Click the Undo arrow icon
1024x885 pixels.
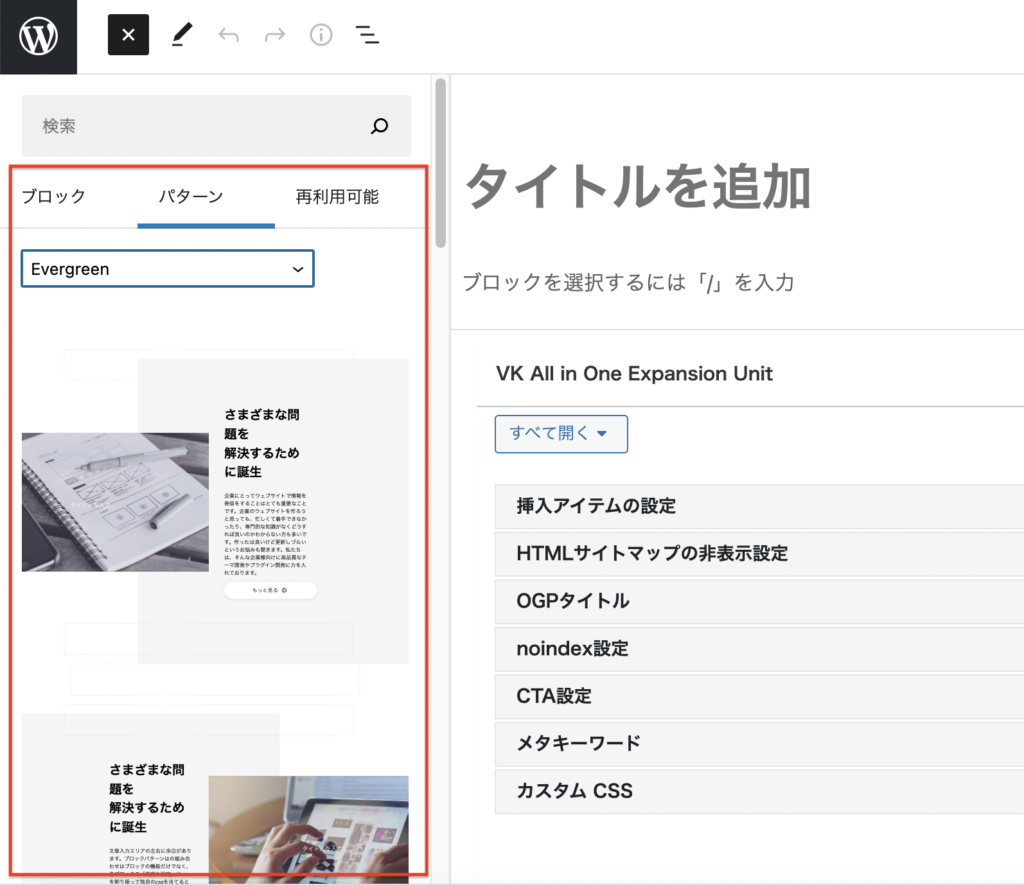pyautogui.click(x=229, y=36)
